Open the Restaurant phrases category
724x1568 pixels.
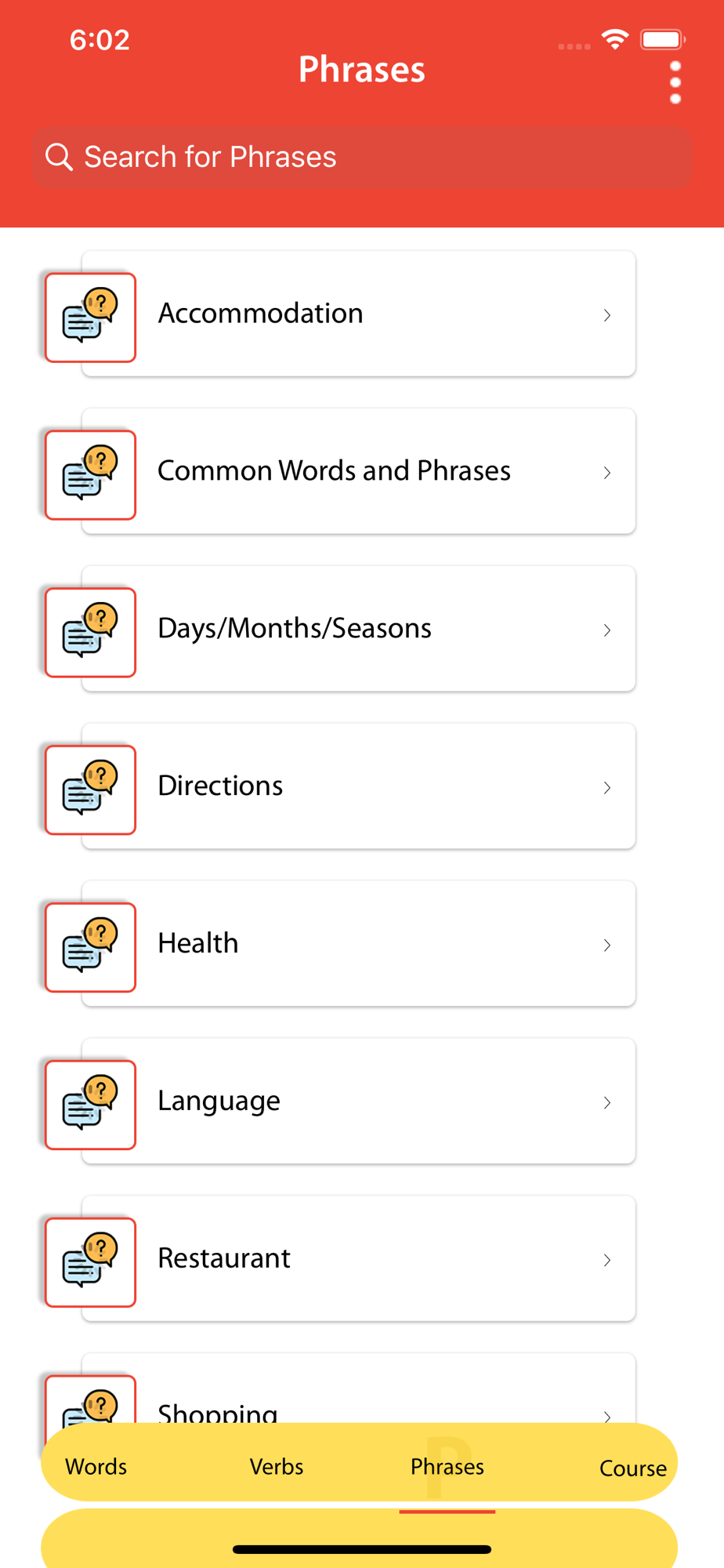[x=225, y=1258]
